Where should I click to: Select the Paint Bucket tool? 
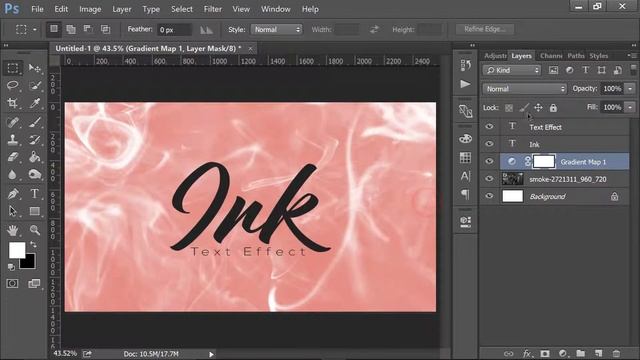click(x=35, y=157)
